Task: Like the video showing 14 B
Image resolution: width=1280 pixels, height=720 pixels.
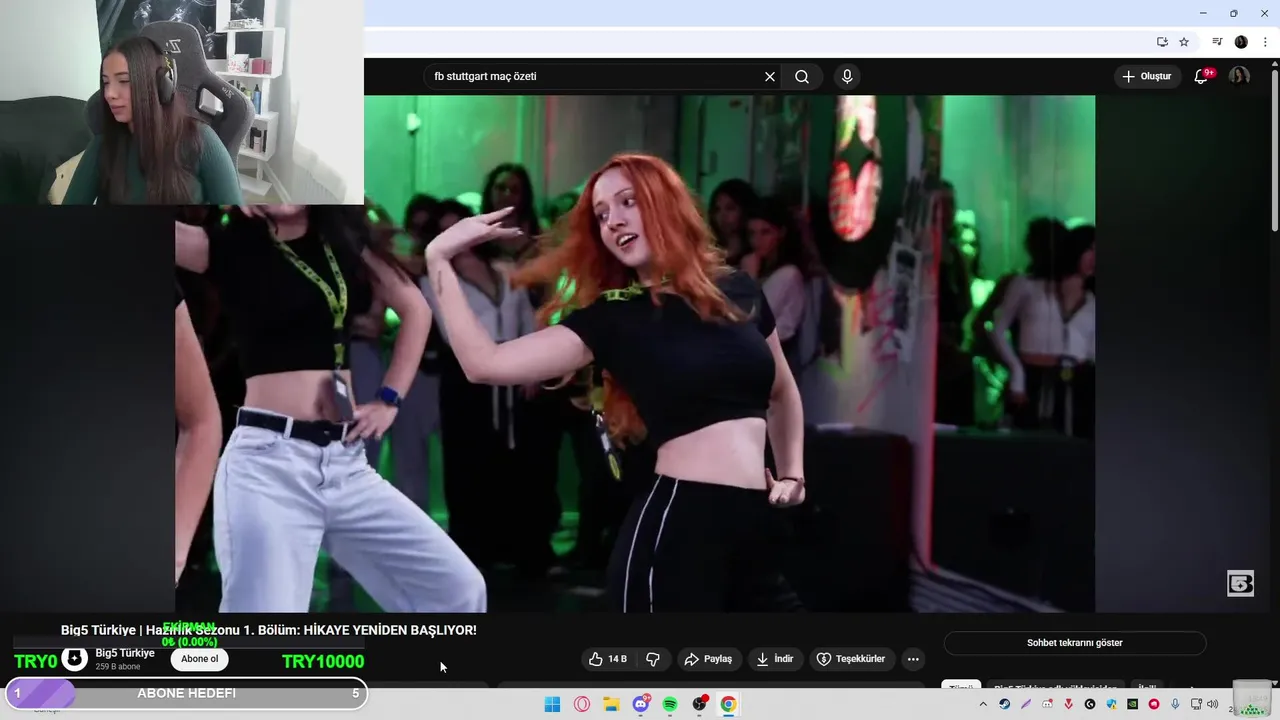Action: [x=608, y=659]
